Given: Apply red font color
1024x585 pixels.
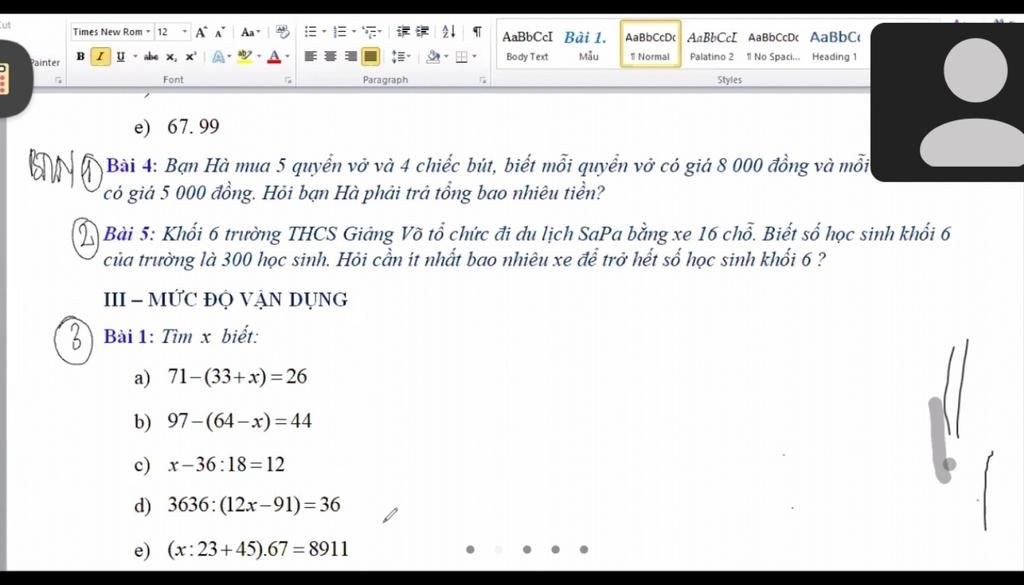Looking at the screenshot, I should click(x=274, y=57).
